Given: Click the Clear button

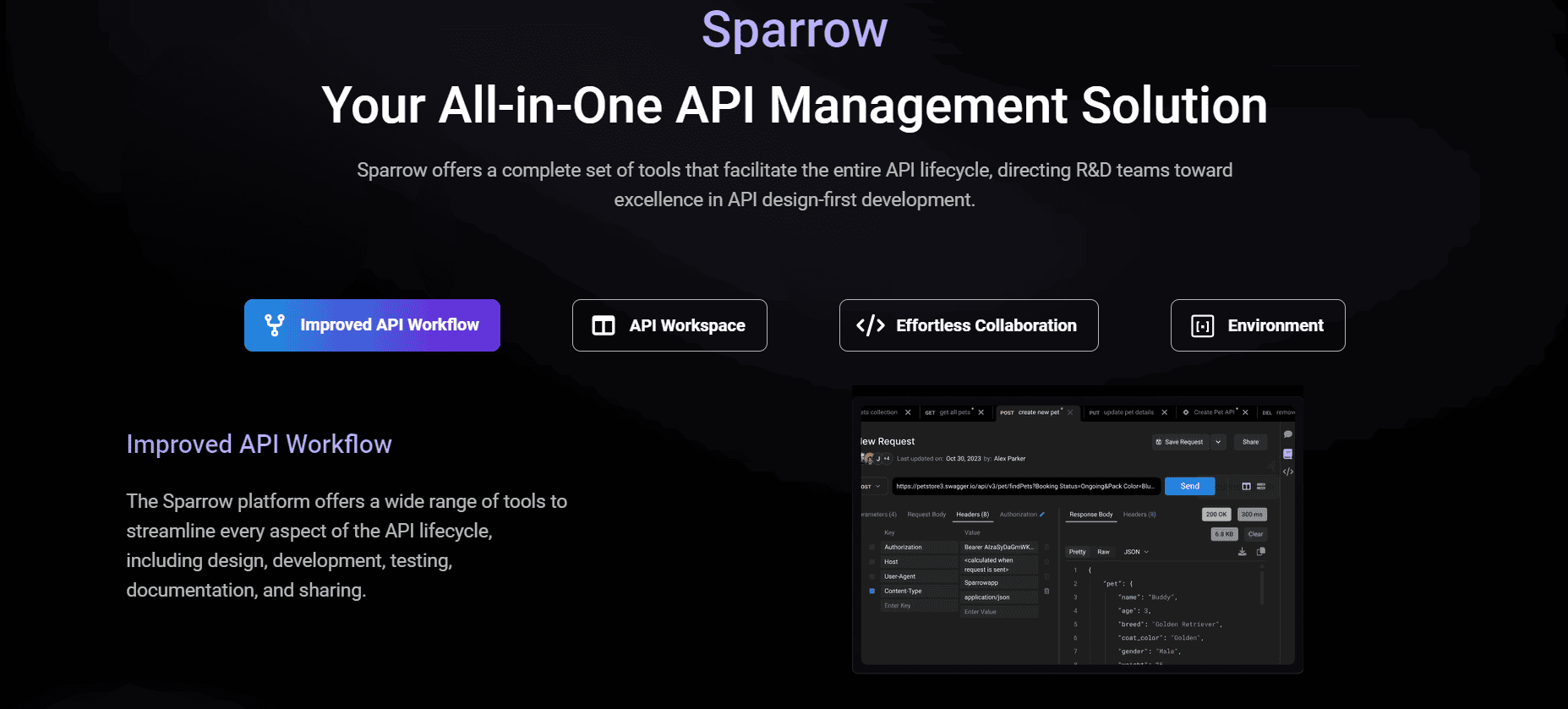Looking at the screenshot, I should tap(1256, 534).
